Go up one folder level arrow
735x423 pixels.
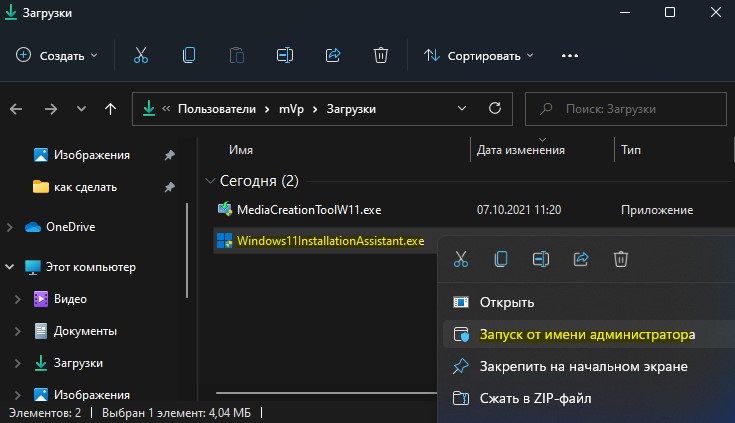(x=110, y=109)
